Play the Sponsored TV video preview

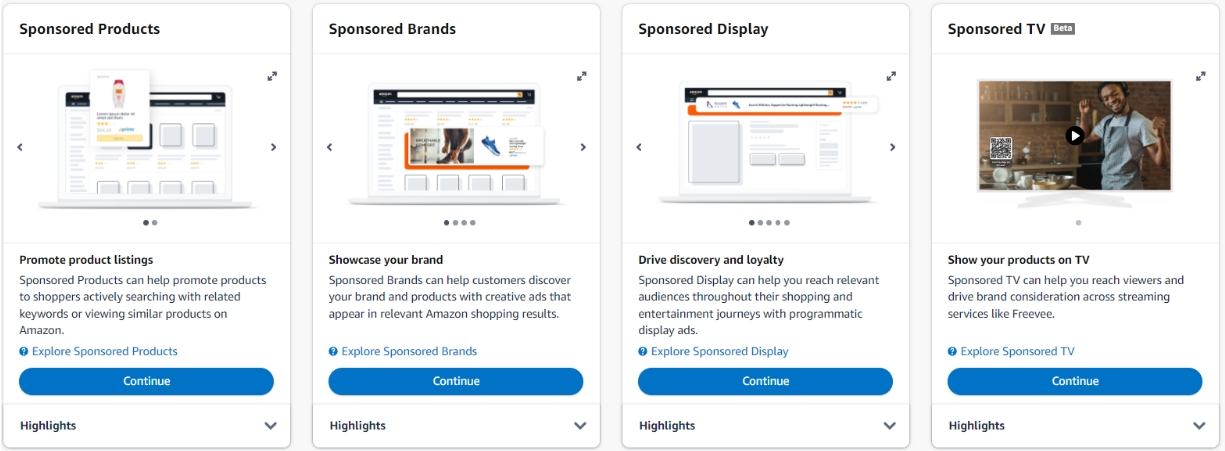point(1074,135)
